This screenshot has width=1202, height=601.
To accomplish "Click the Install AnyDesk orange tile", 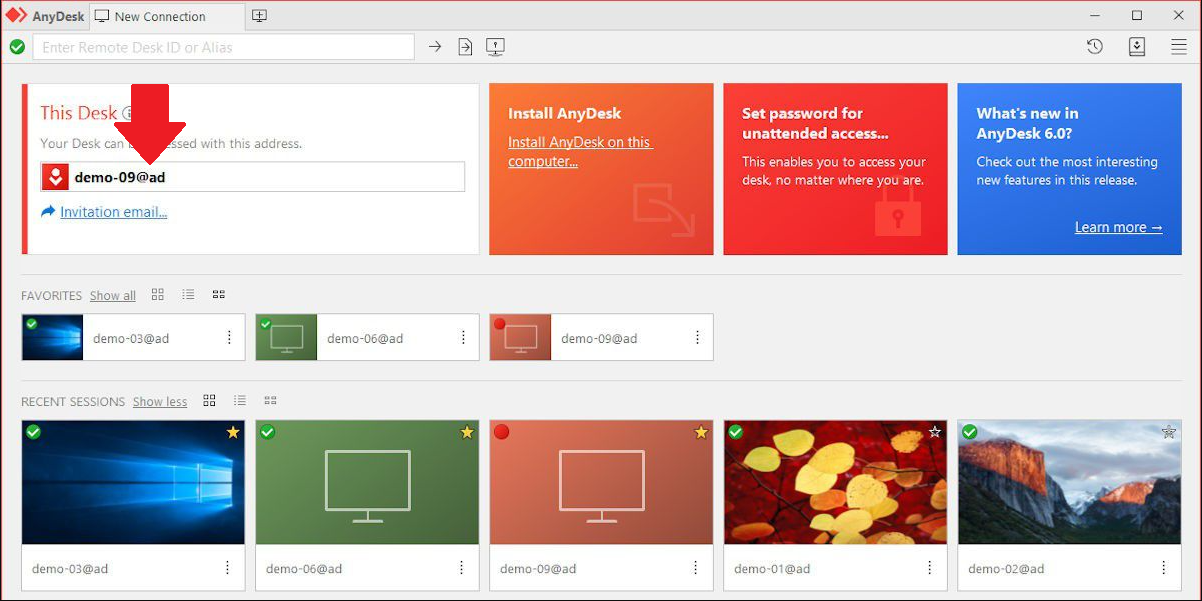I will point(601,169).
